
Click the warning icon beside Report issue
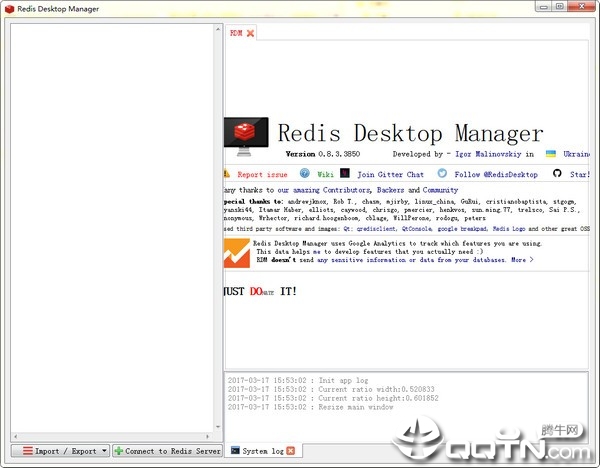click(x=227, y=174)
